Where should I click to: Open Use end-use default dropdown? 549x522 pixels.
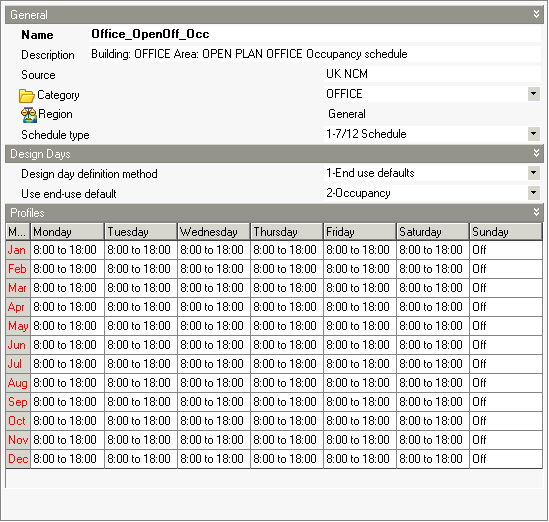pyautogui.click(x=533, y=193)
